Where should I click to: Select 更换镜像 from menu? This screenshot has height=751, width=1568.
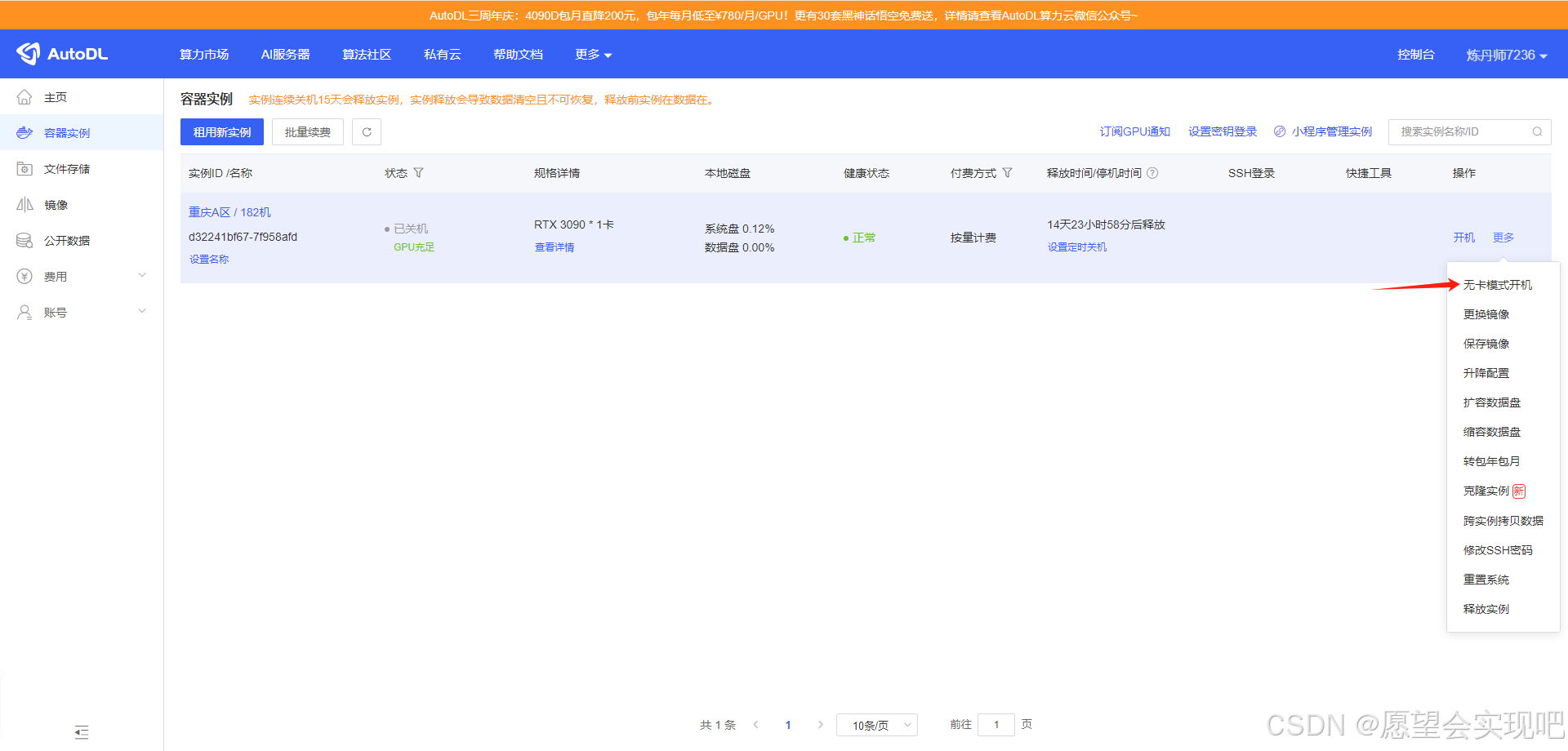[x=1486, y=314]
